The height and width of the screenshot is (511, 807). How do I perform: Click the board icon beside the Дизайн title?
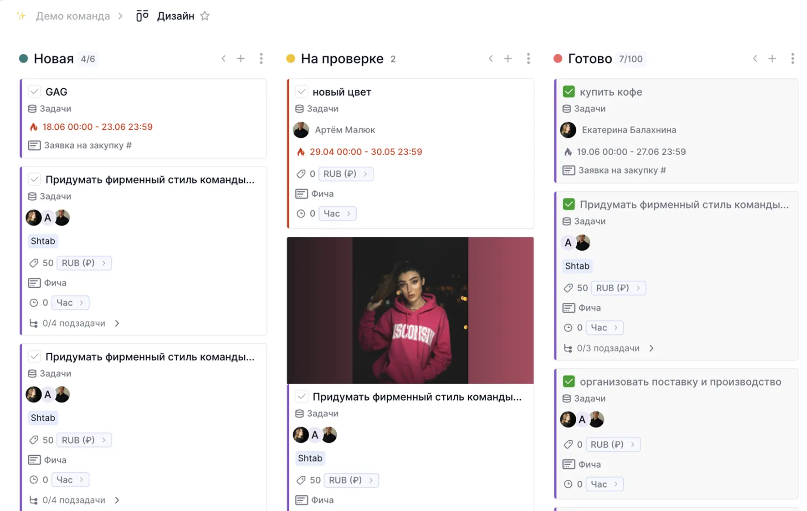click(x=142, y=16)
